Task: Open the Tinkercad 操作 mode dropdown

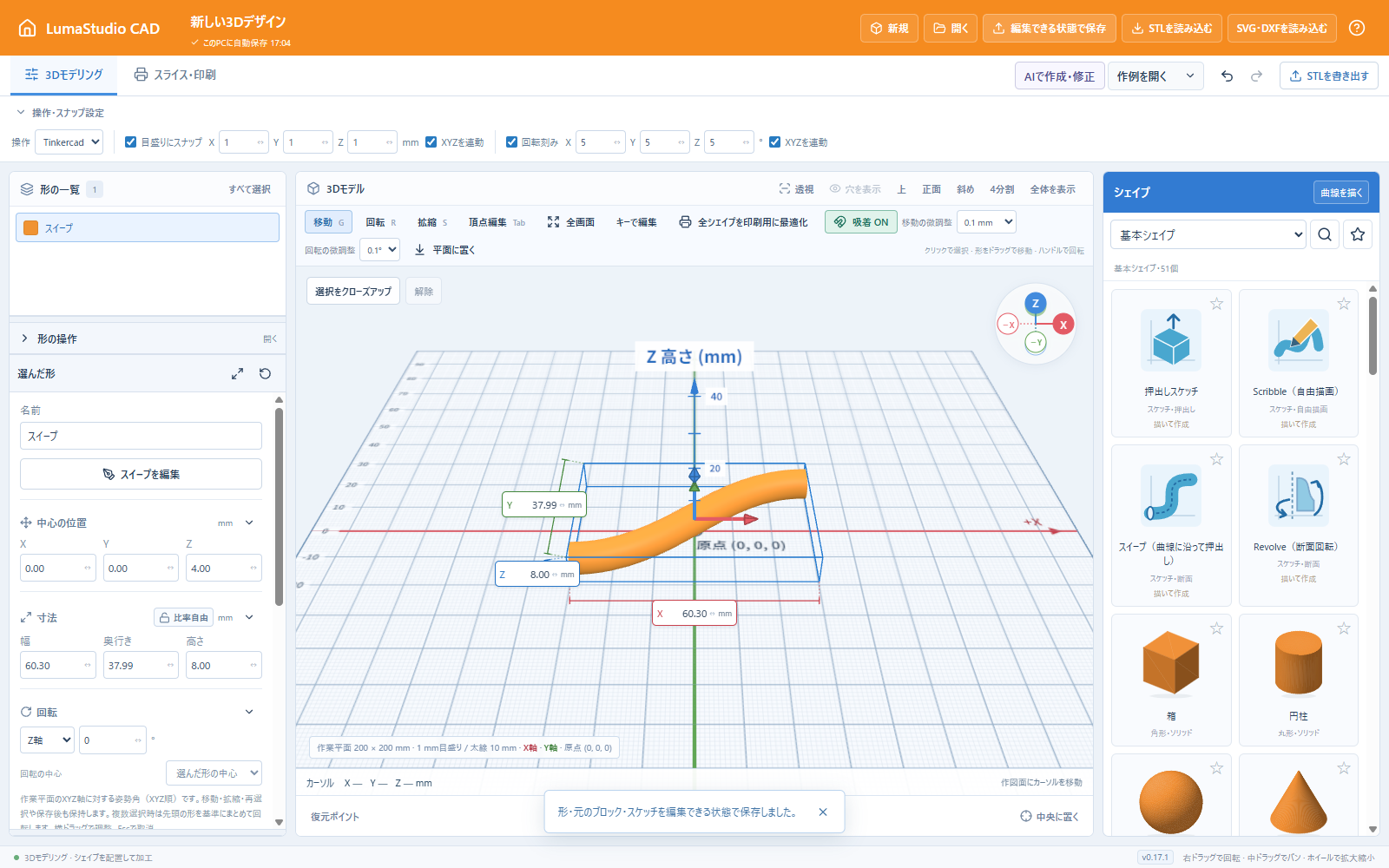Action: click(69, 142)
